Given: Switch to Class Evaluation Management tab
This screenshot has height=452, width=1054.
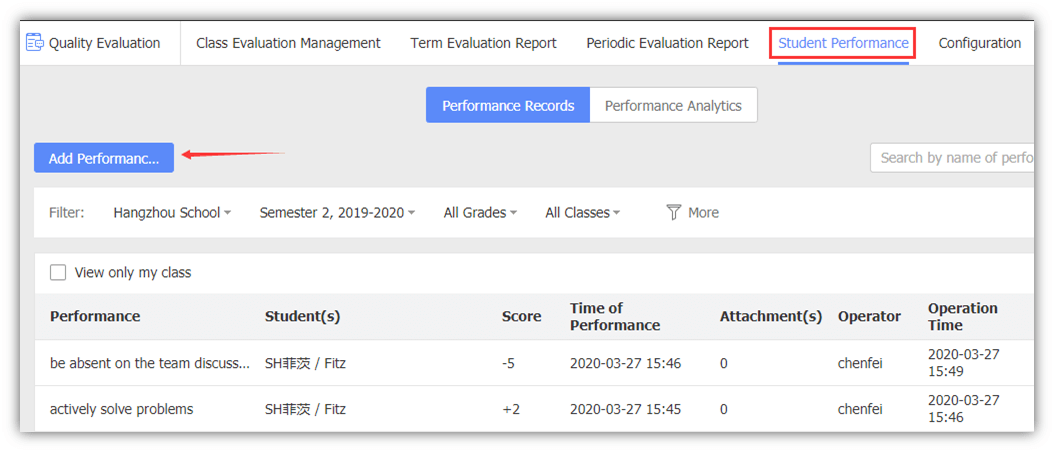Looking at the screenshot, I should click(288, 43).
